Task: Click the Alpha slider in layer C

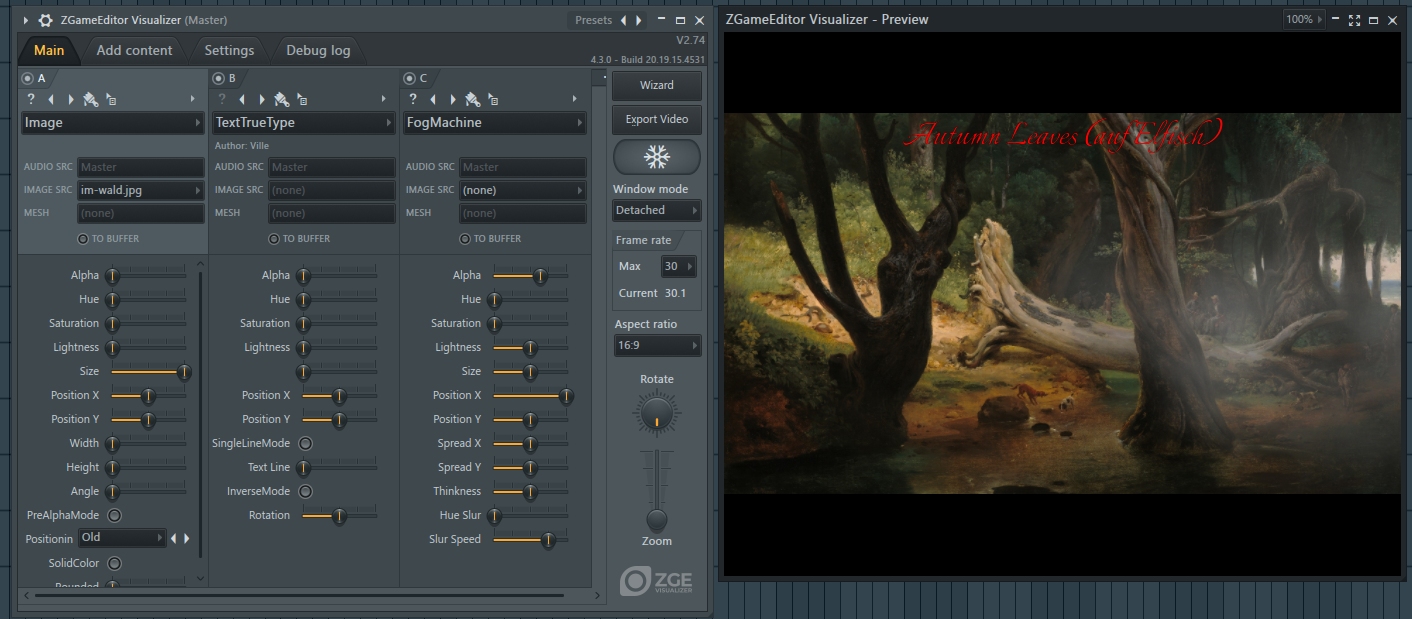Action: [531, 275]
